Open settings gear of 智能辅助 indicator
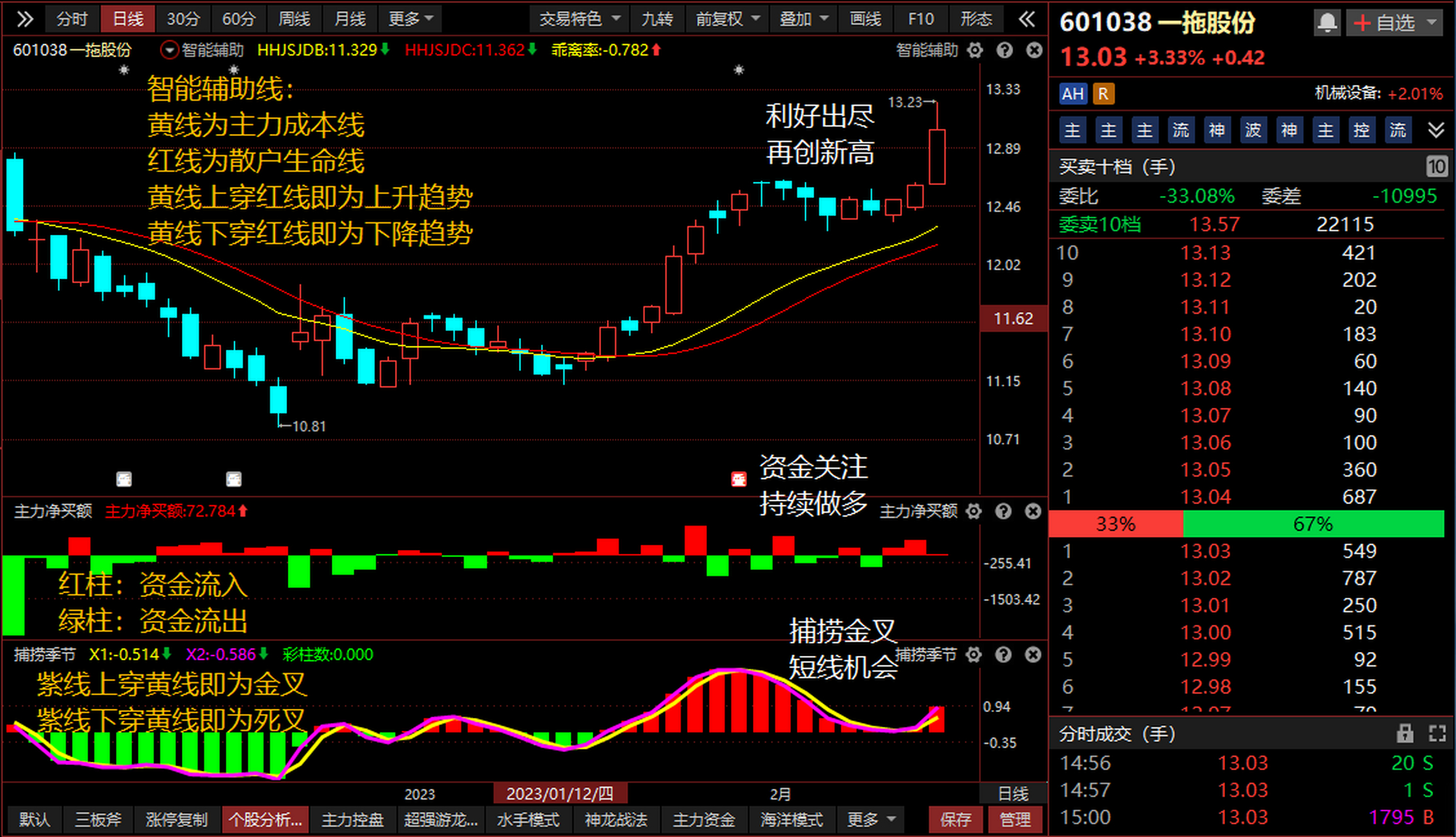Image resolution: width=1456 pixels, height=837 pixels. tap(975, 50)
